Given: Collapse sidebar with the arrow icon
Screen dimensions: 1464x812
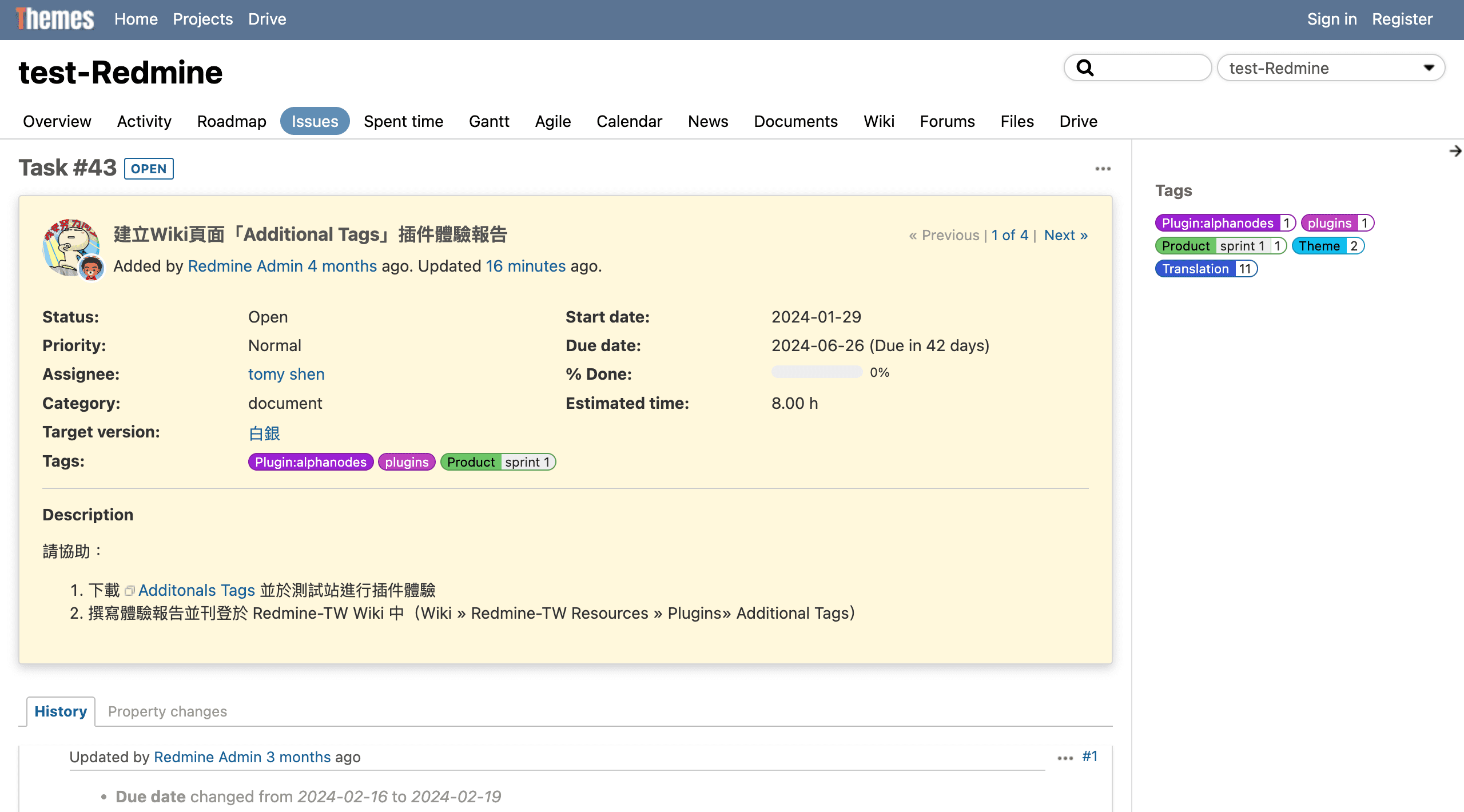Looking at the screenshot, I should pos(1455,151).
